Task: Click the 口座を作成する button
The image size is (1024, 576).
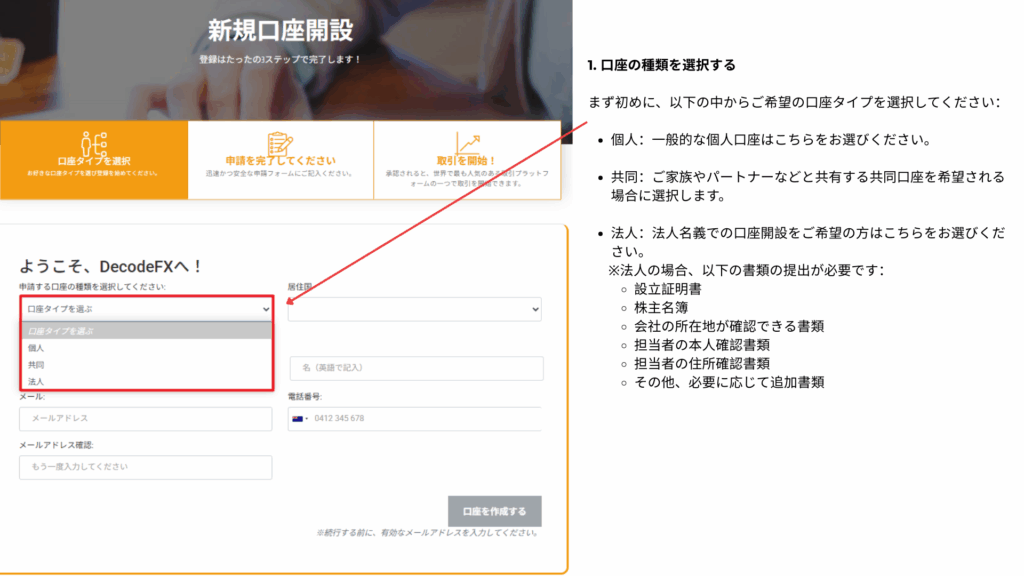Action: click(x=494, y=511)
